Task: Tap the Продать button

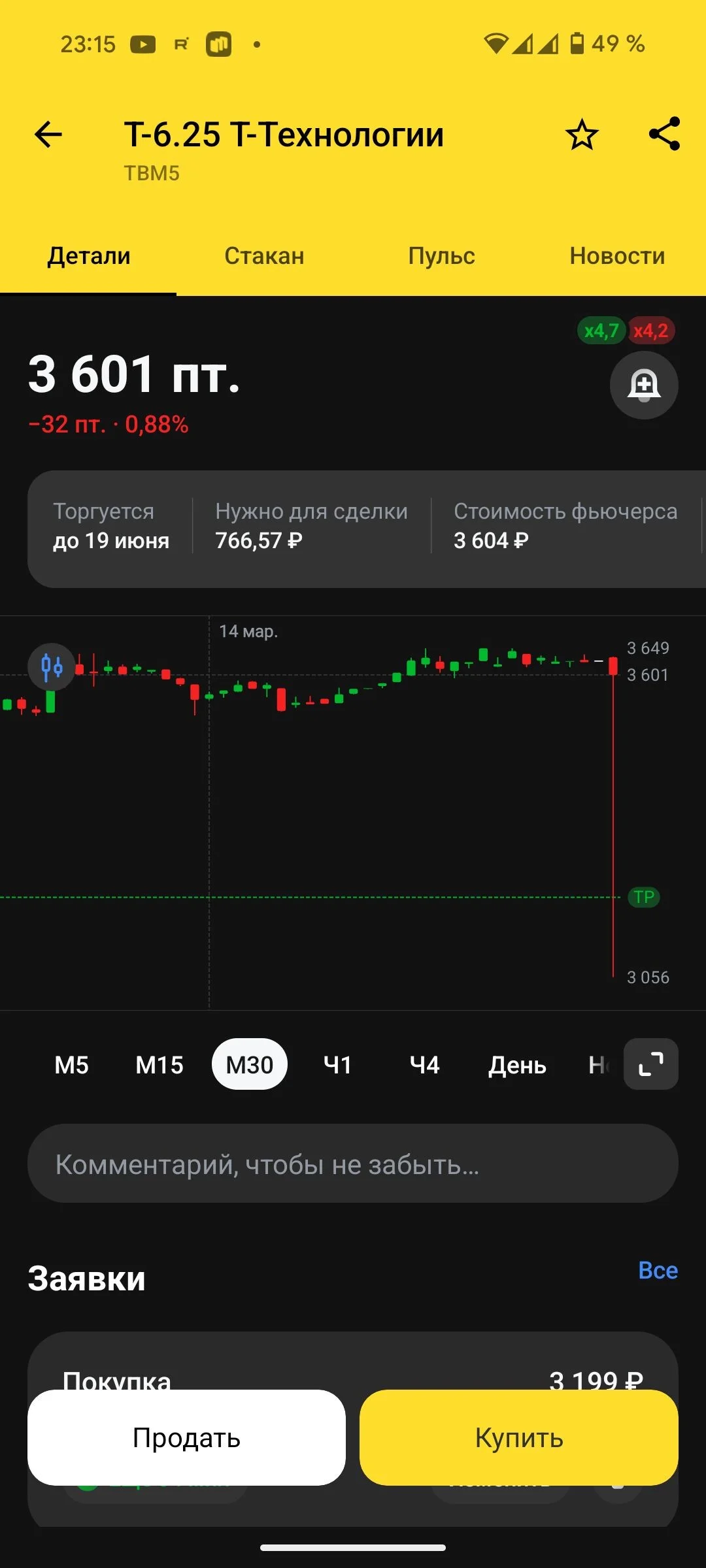Action: [x=186, y=1438]
